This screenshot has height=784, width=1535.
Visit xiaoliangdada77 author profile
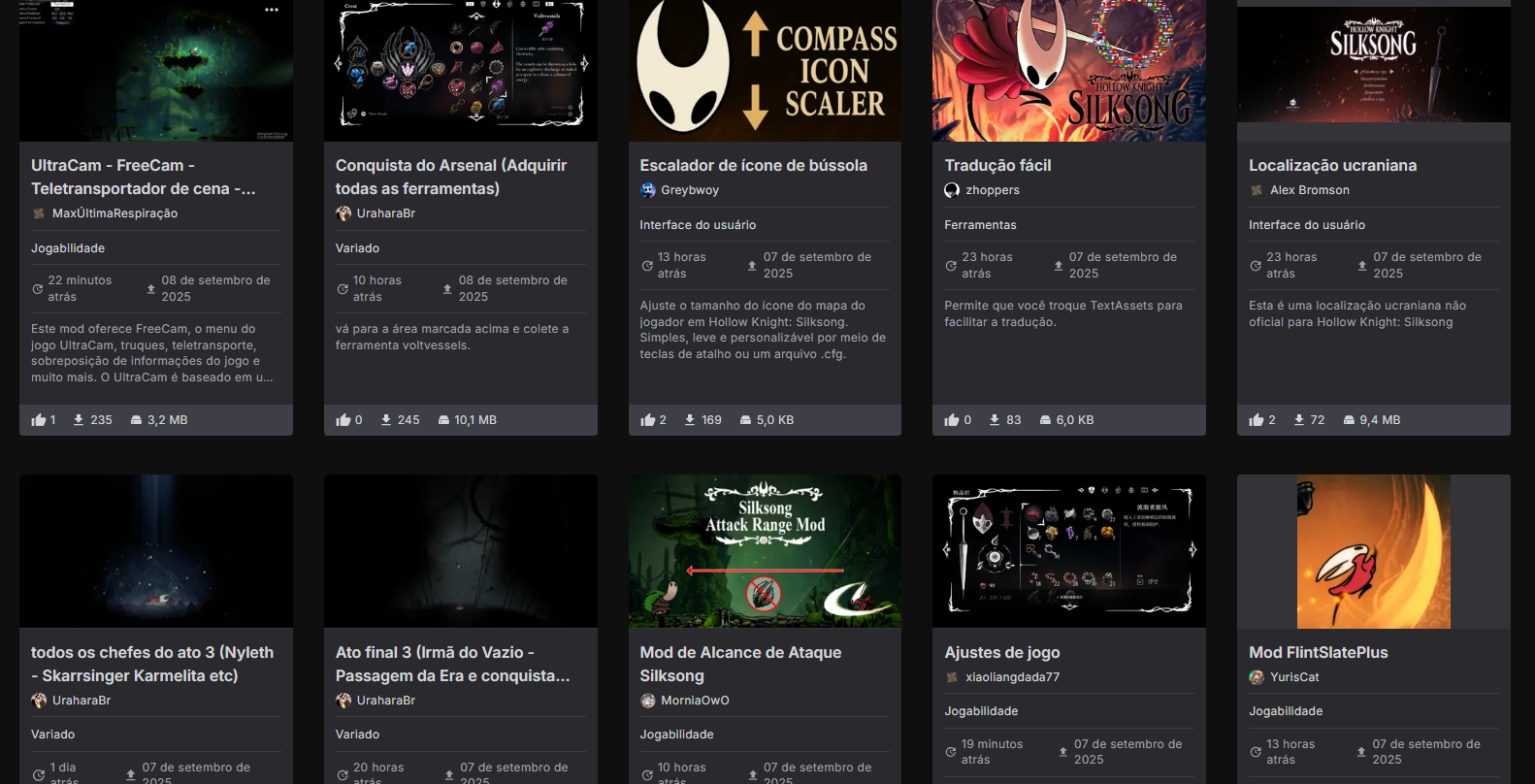(x=1012, y=677)
